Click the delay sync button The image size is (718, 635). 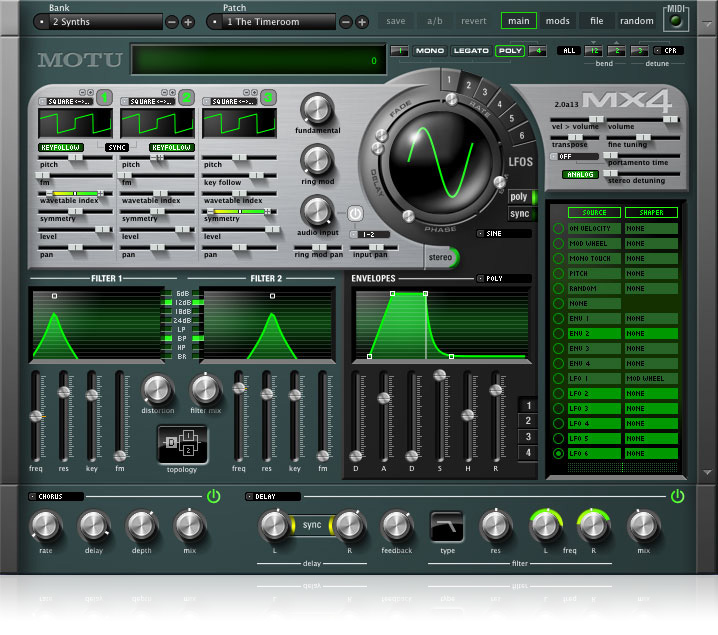312,525
